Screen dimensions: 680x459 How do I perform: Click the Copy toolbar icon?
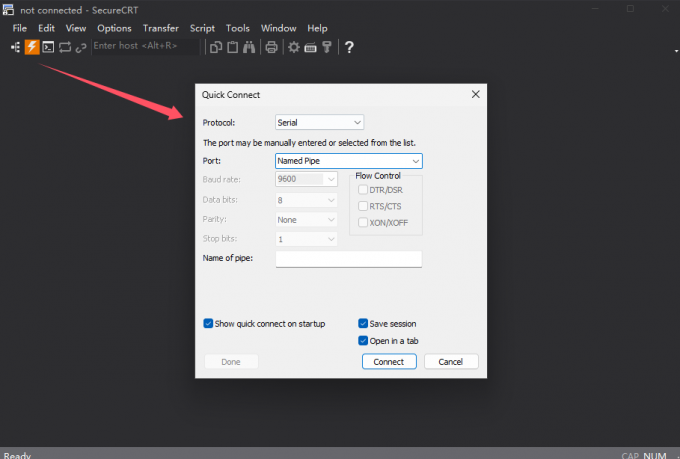[x=216, y=47]
